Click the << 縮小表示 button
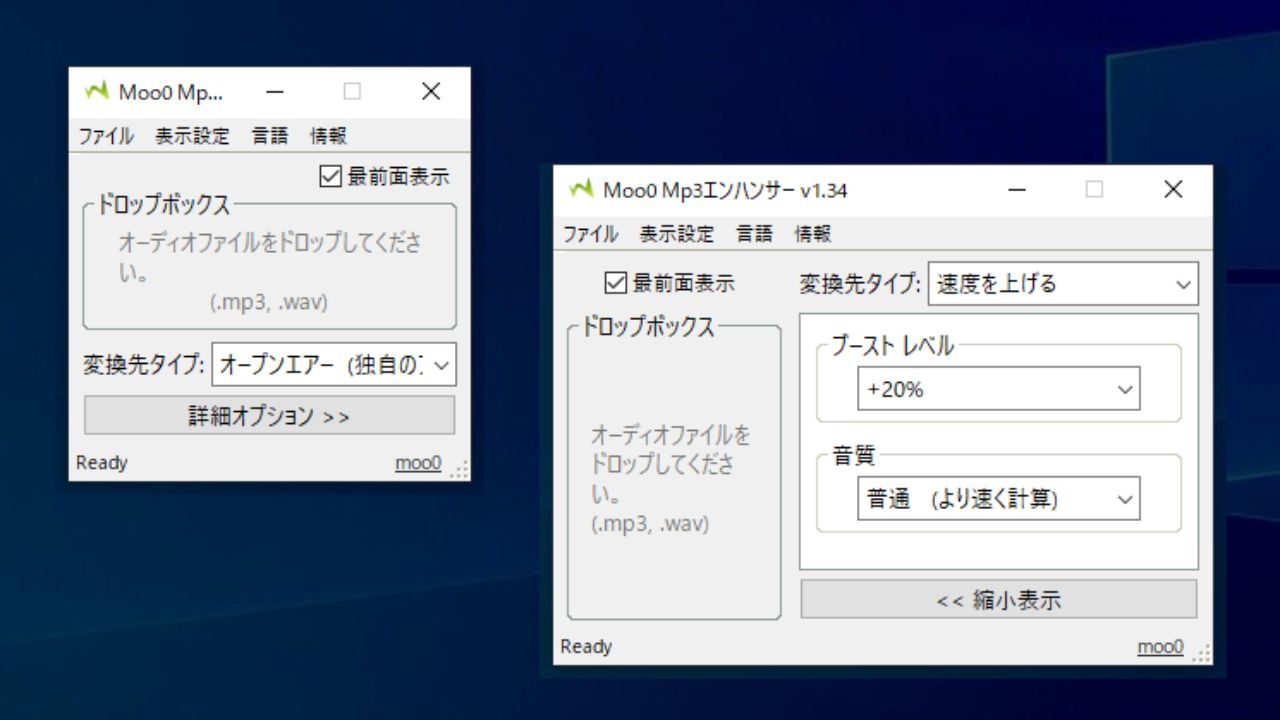Viewport: 1280px width, 720px height. (x=998, y=599)
